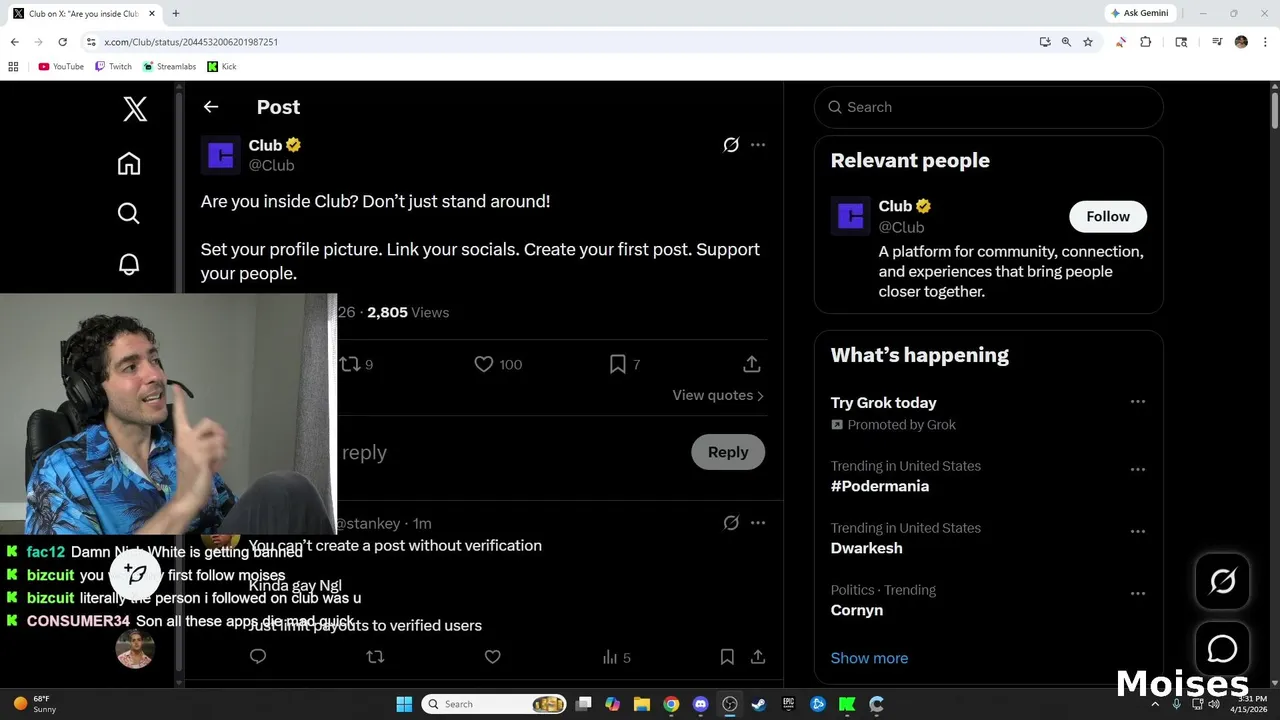This screenshot has height=720, width=1280.
Task: Bookmark the Club post showing 7
Action: point(625,364)
